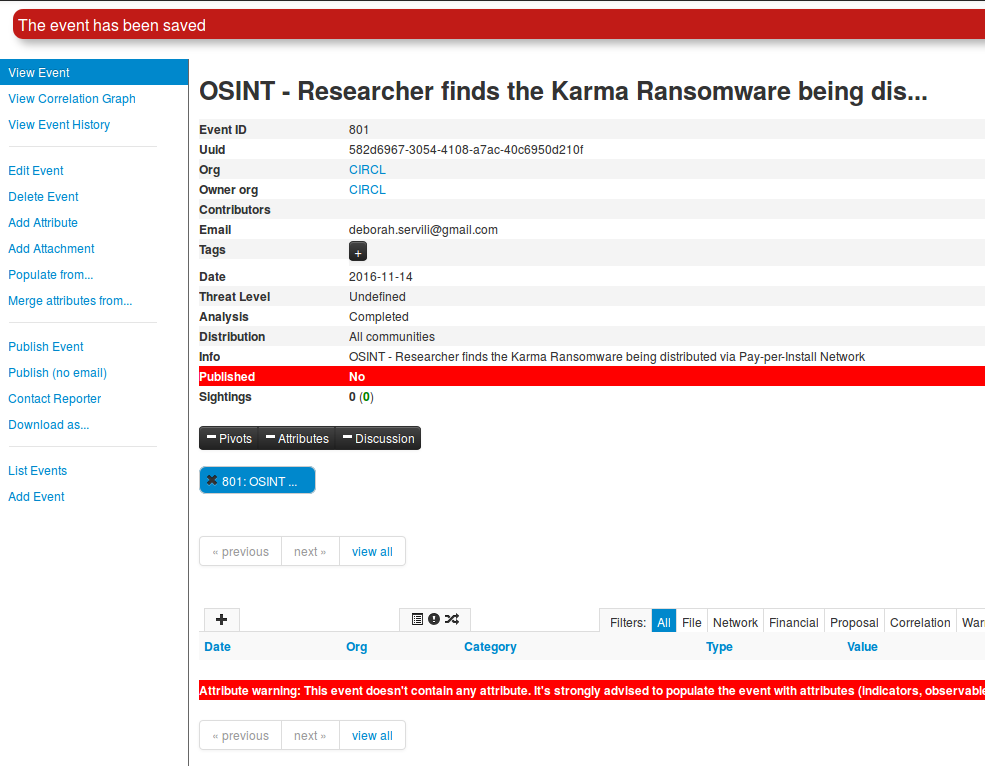Select the Network filter tab
This screenshot has height=766, width=985.
(735, 622)
